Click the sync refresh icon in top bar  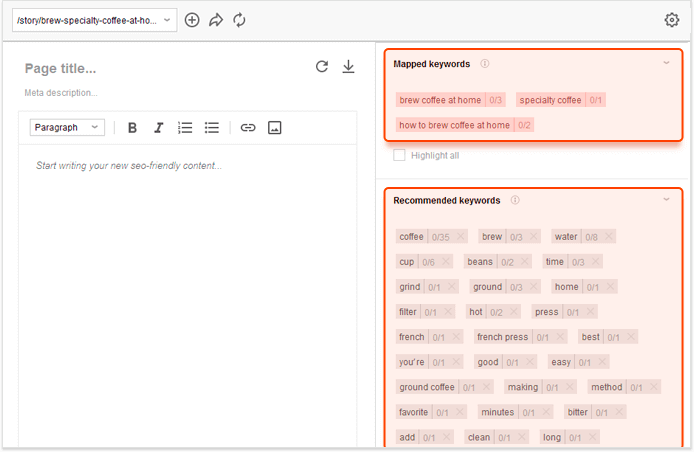(x=239, y=20)
